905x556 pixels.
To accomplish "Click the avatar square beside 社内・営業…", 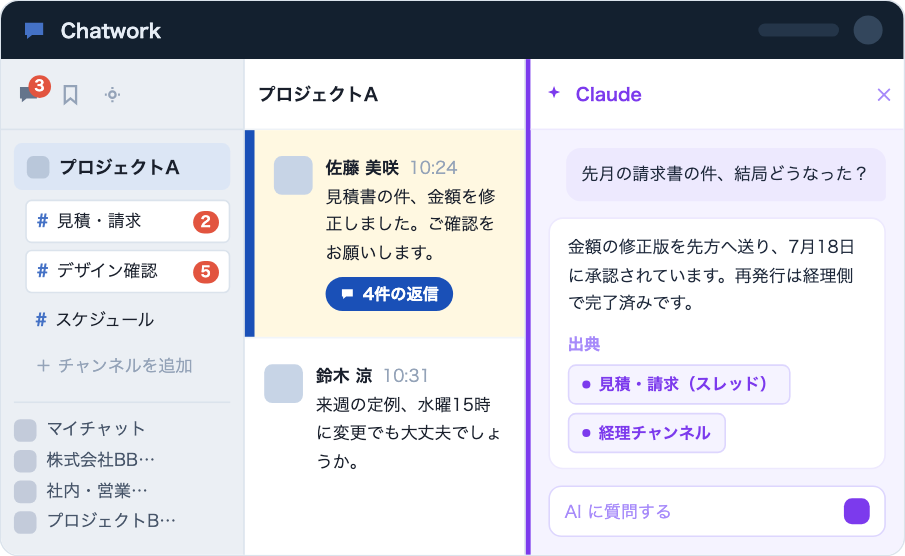I will (x=25, y=491).
